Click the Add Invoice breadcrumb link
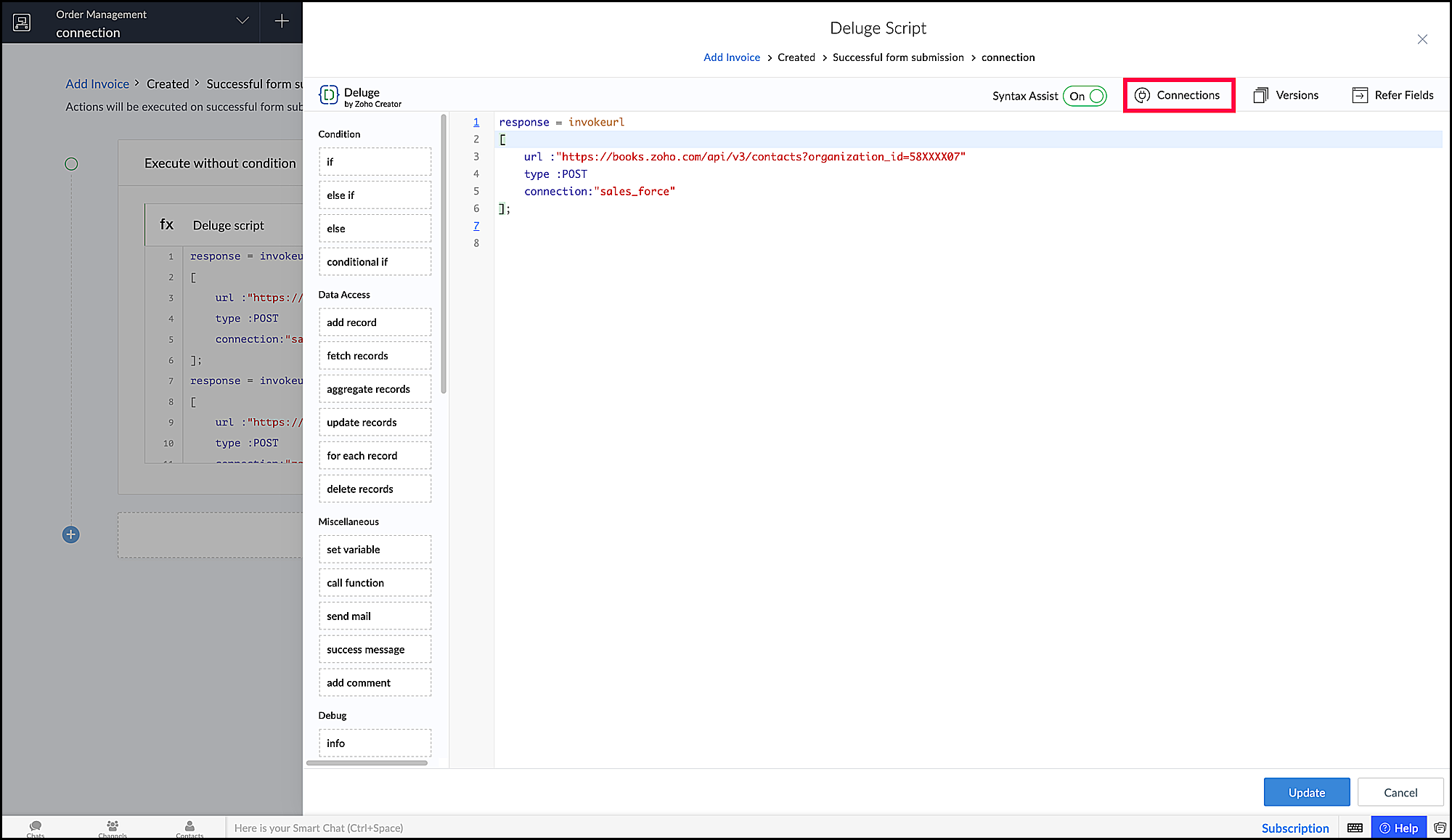Screen dimensions: 1452x840 point(731,57)
